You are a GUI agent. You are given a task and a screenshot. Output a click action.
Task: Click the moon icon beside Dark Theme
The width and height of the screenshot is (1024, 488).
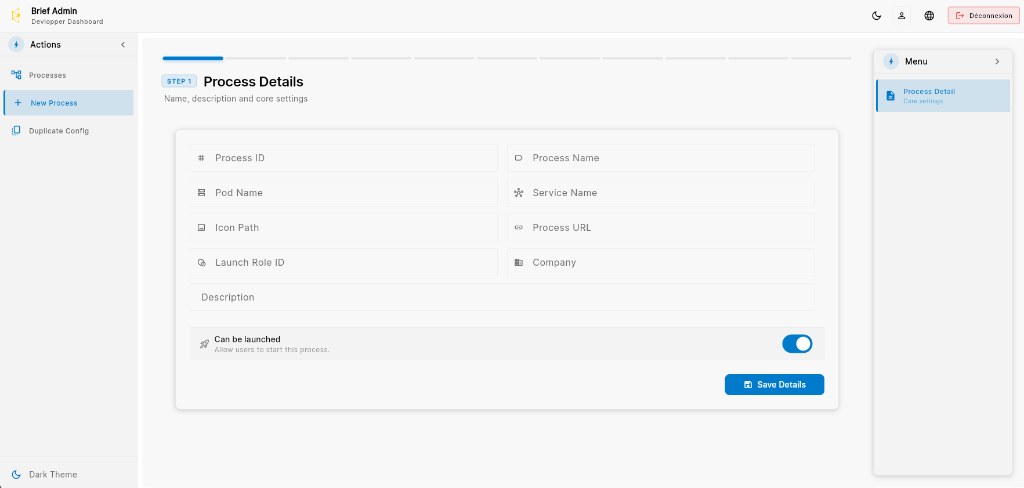click(x=16, y=474)
